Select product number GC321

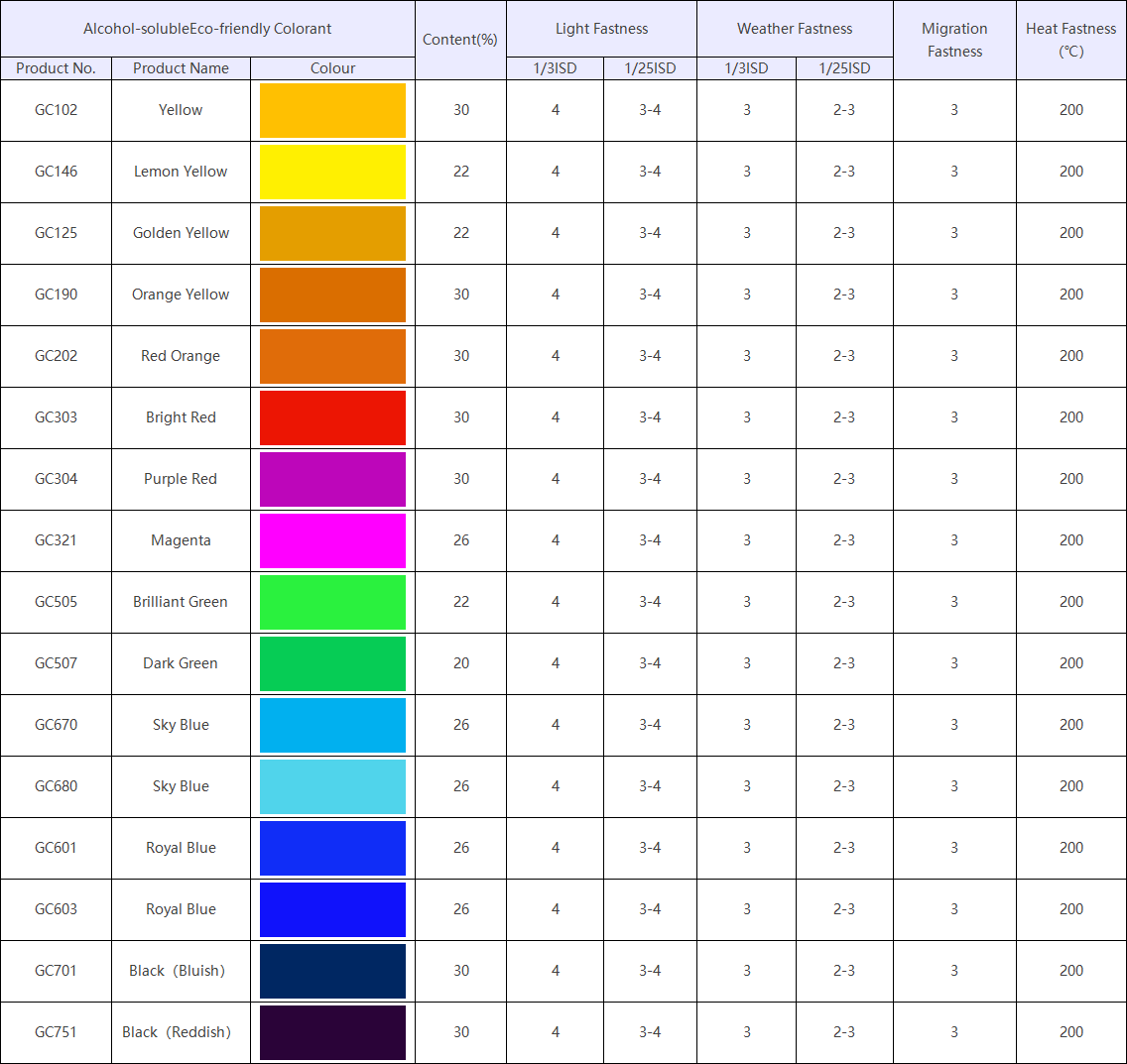56,540
